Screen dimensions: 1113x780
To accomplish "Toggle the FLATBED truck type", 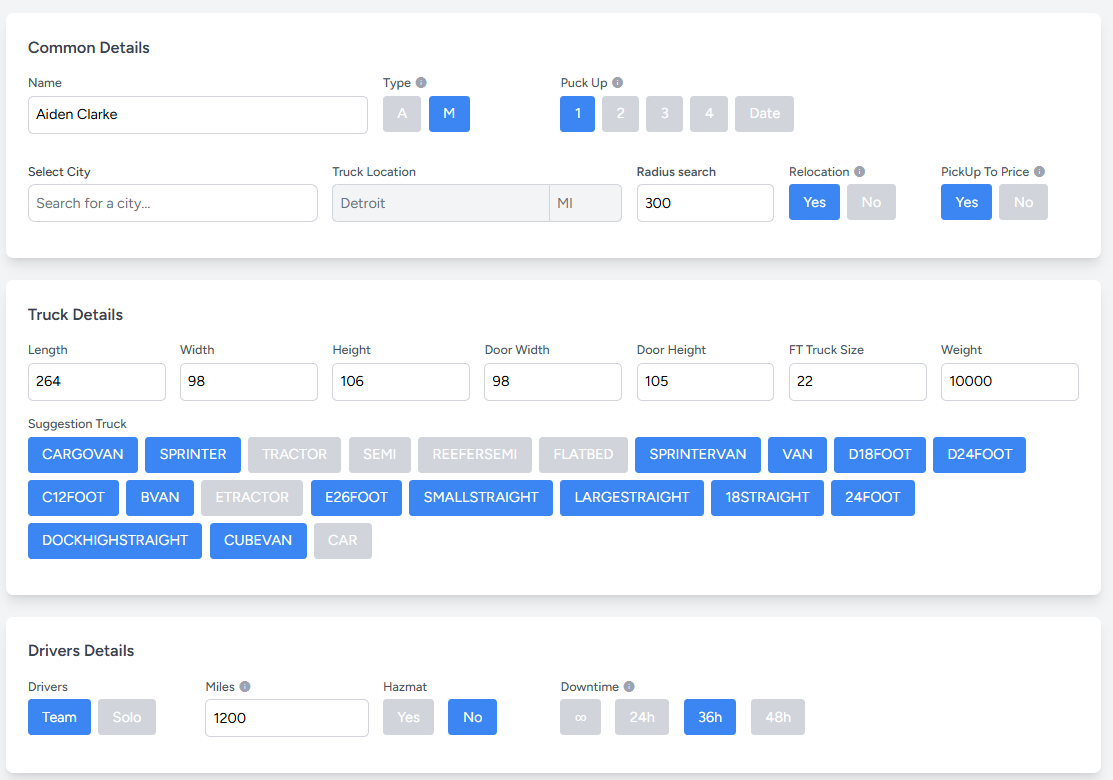I will (583, 454).
